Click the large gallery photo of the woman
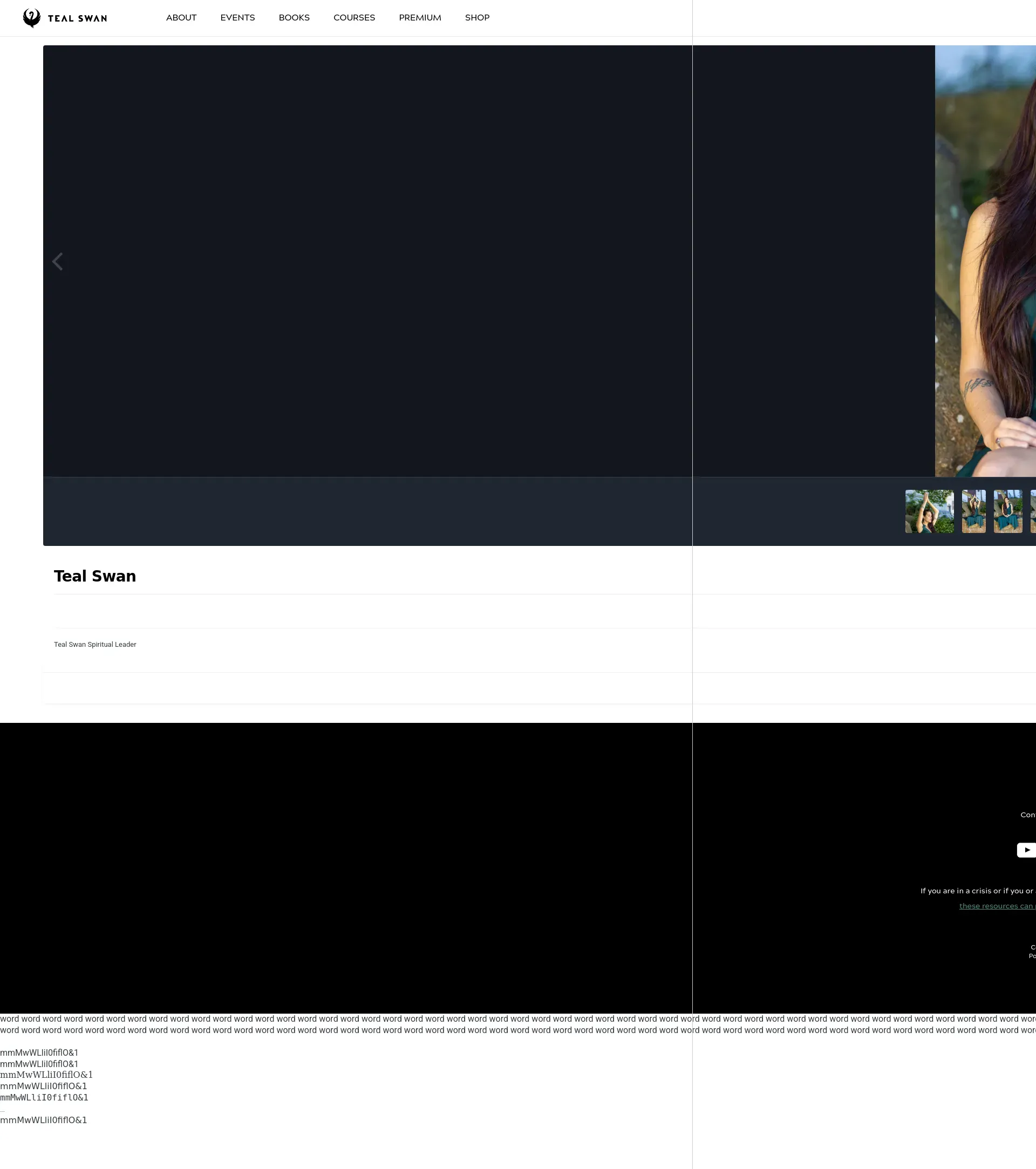The height and width of the screenshot is (1169, 1036). pyautogui.click(x=985, y=261)
